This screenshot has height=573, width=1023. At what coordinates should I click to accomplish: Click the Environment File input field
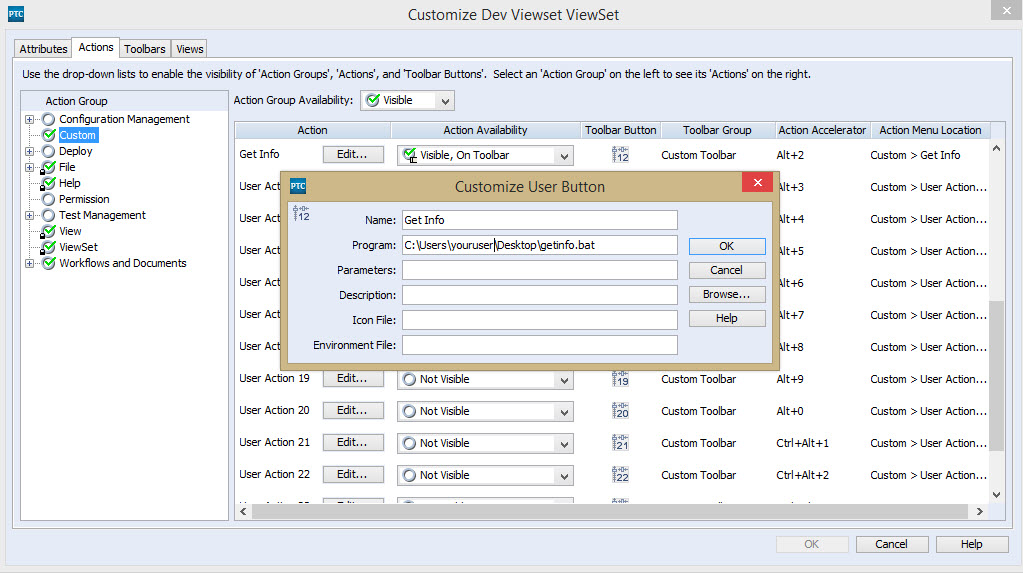[x=540, y=345]
